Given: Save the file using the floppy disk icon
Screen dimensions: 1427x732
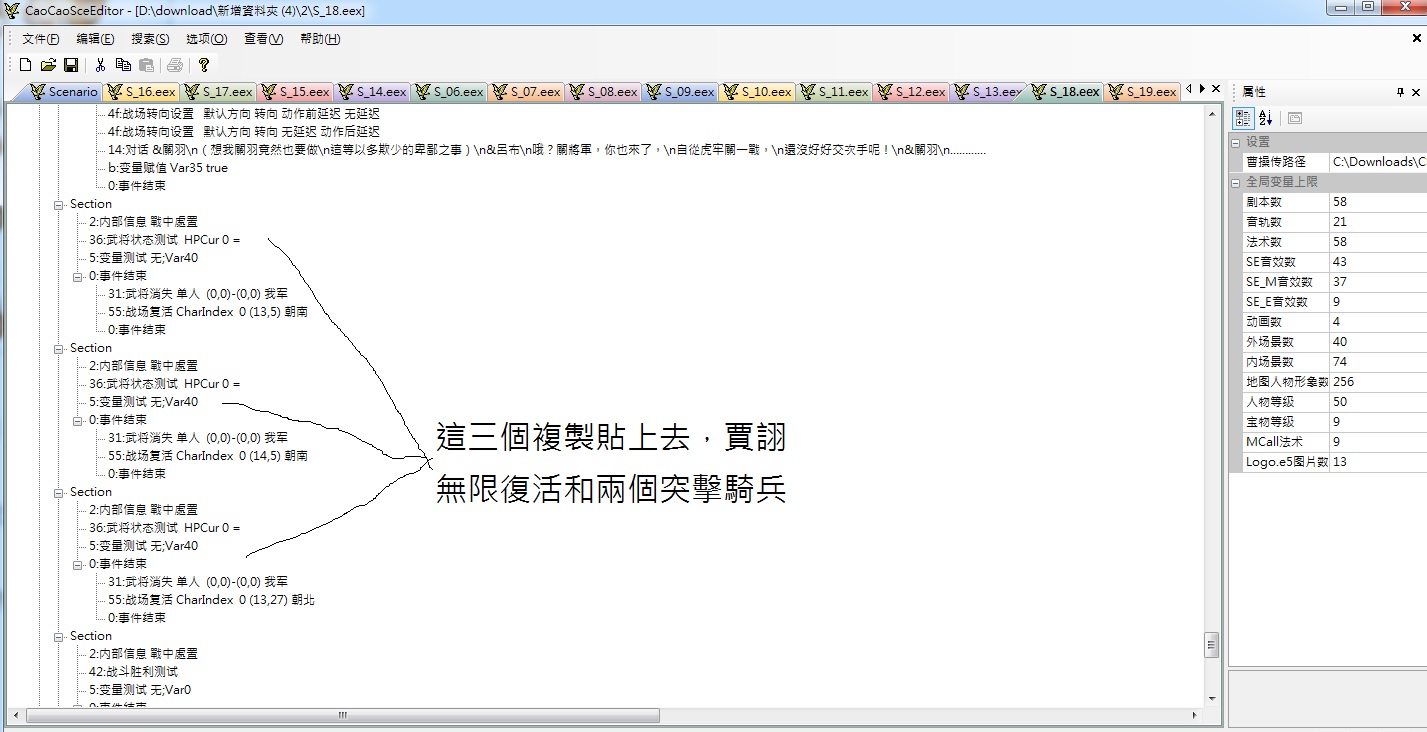Looking at the screenshot, I should point(71,65).
